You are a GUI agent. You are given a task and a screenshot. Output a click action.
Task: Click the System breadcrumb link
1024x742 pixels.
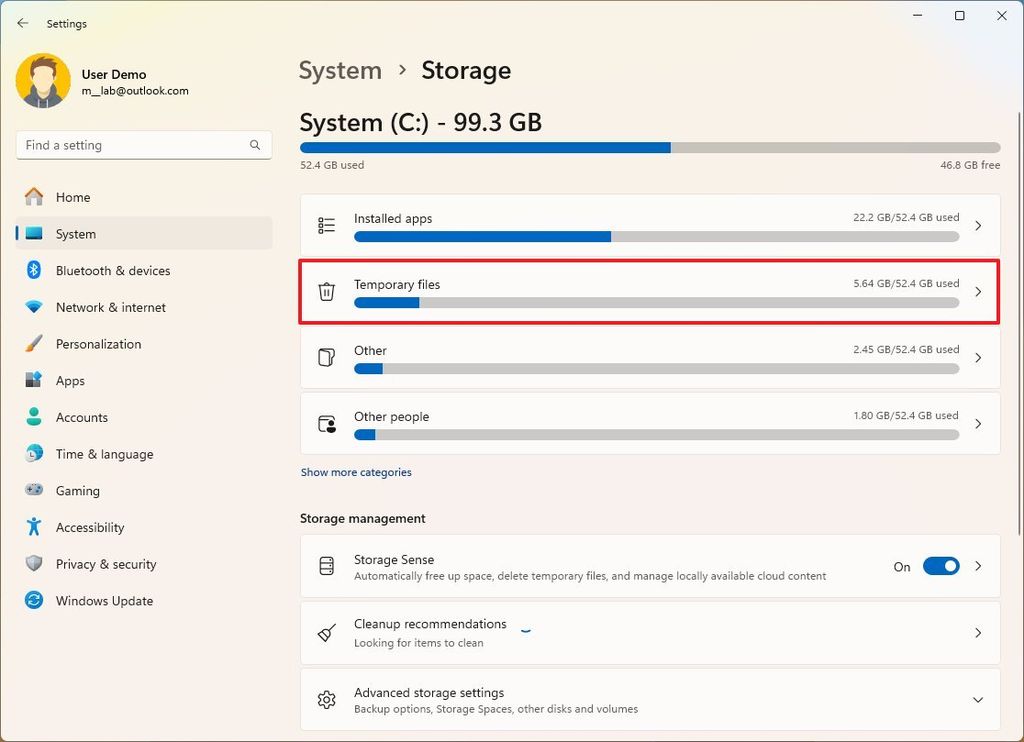point(340,70)
